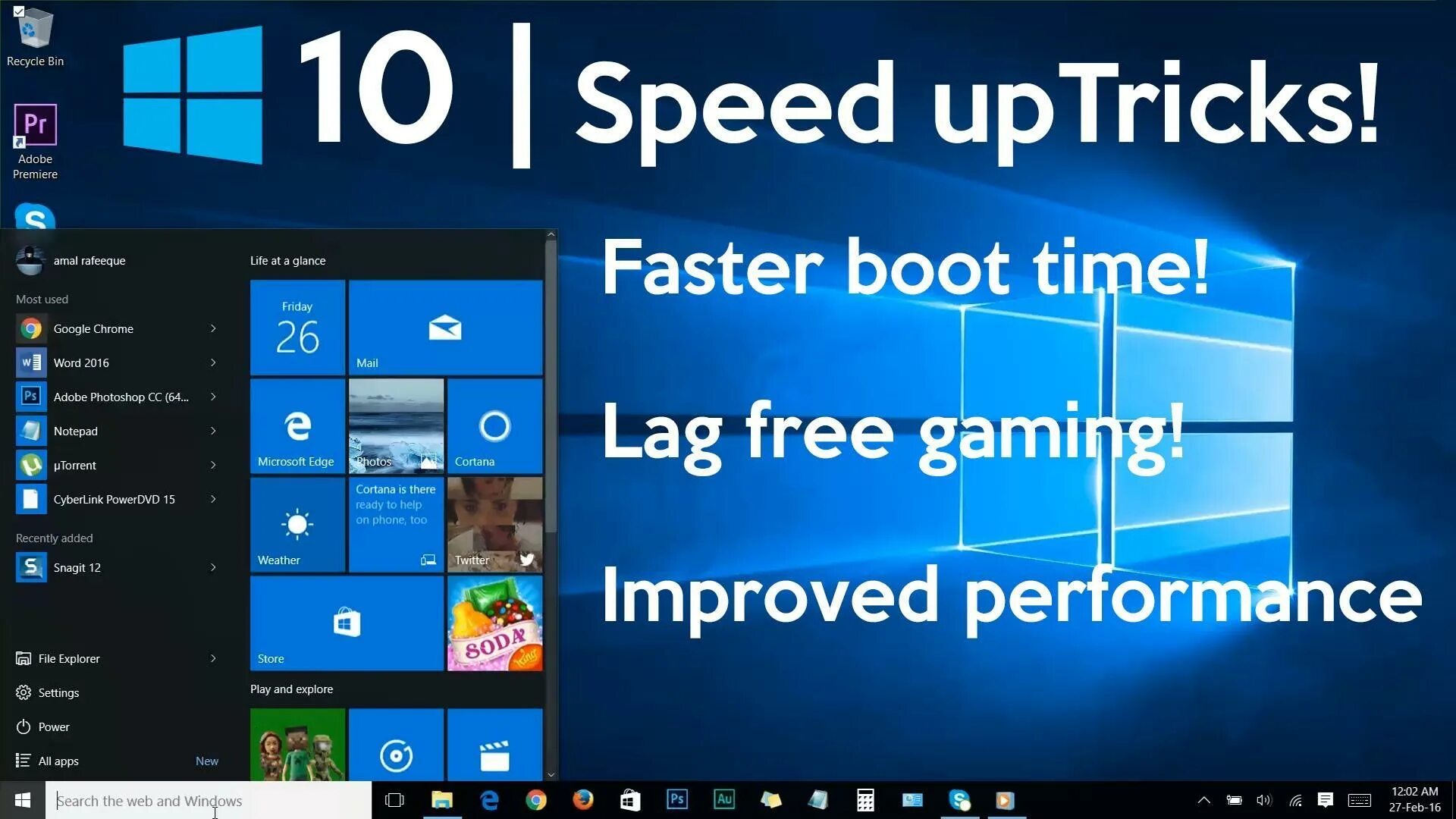Expand Word 2016 submenu arrow
This screenshot has height=819, width=1456.
pyautogui.click(x=213, y=362)
